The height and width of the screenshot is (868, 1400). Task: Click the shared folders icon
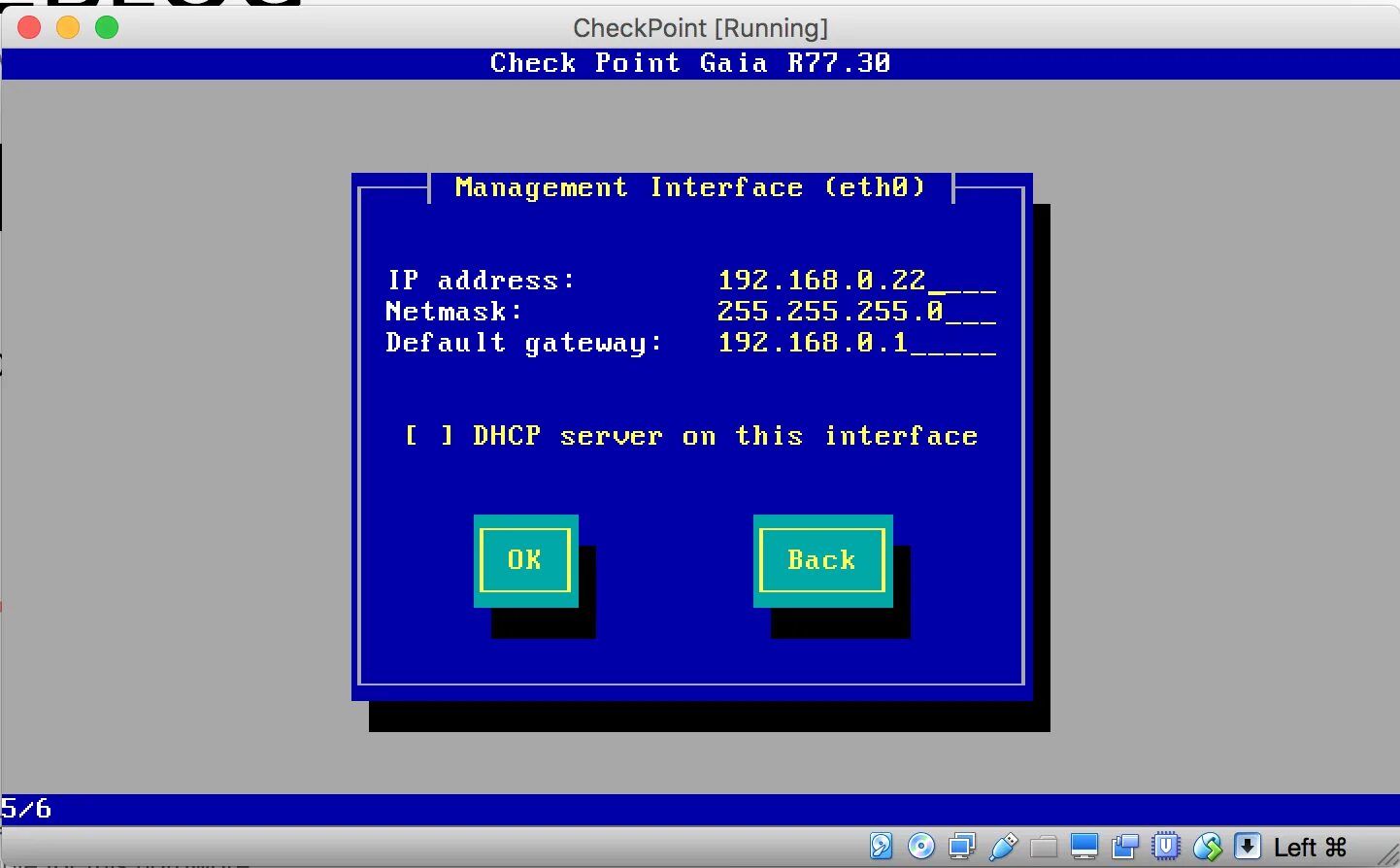1044,847
